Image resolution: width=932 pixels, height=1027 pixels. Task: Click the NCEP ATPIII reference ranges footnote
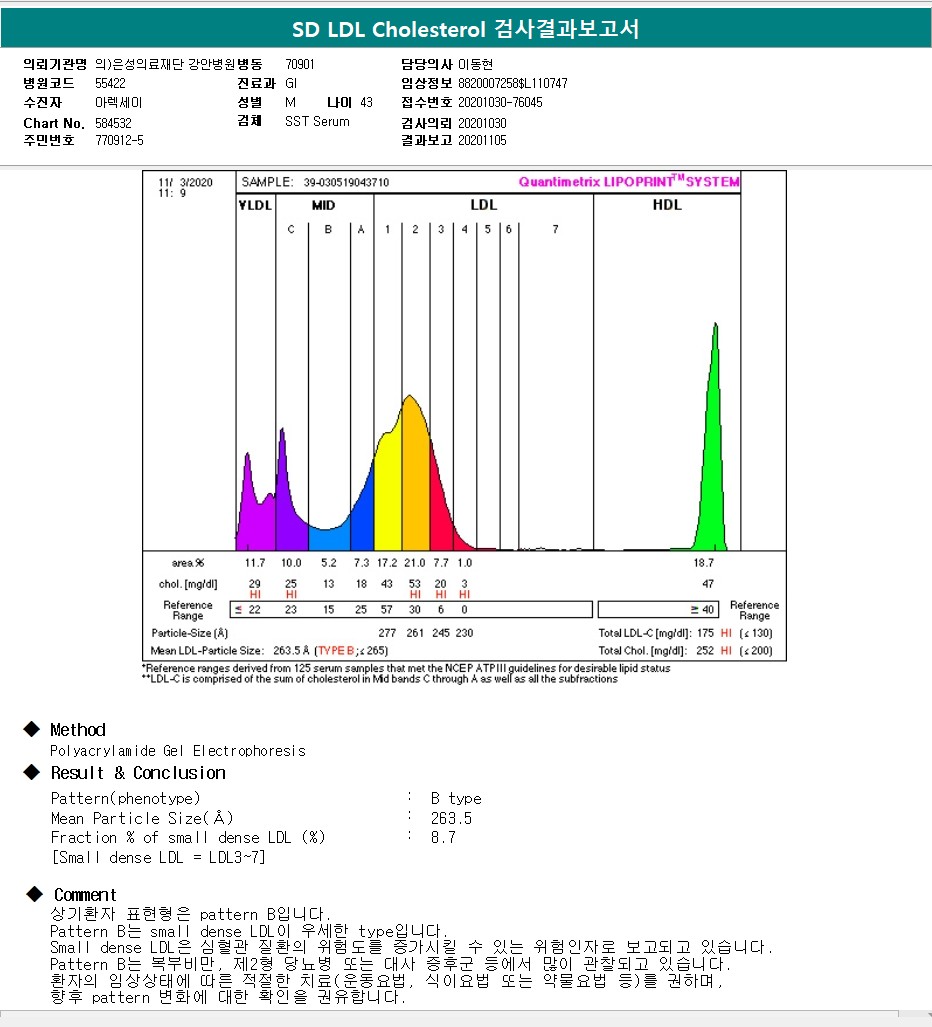point(406,668)
